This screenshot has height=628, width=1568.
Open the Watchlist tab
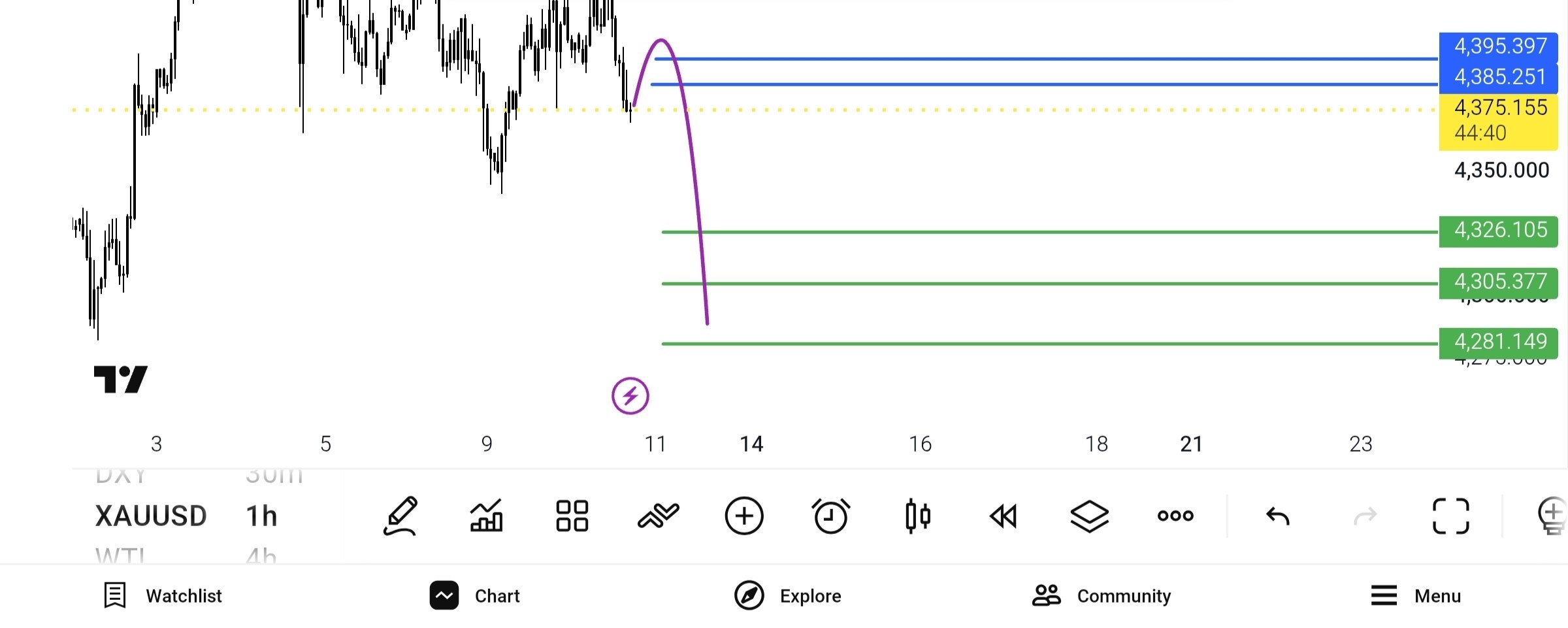(x=163, y=596)
